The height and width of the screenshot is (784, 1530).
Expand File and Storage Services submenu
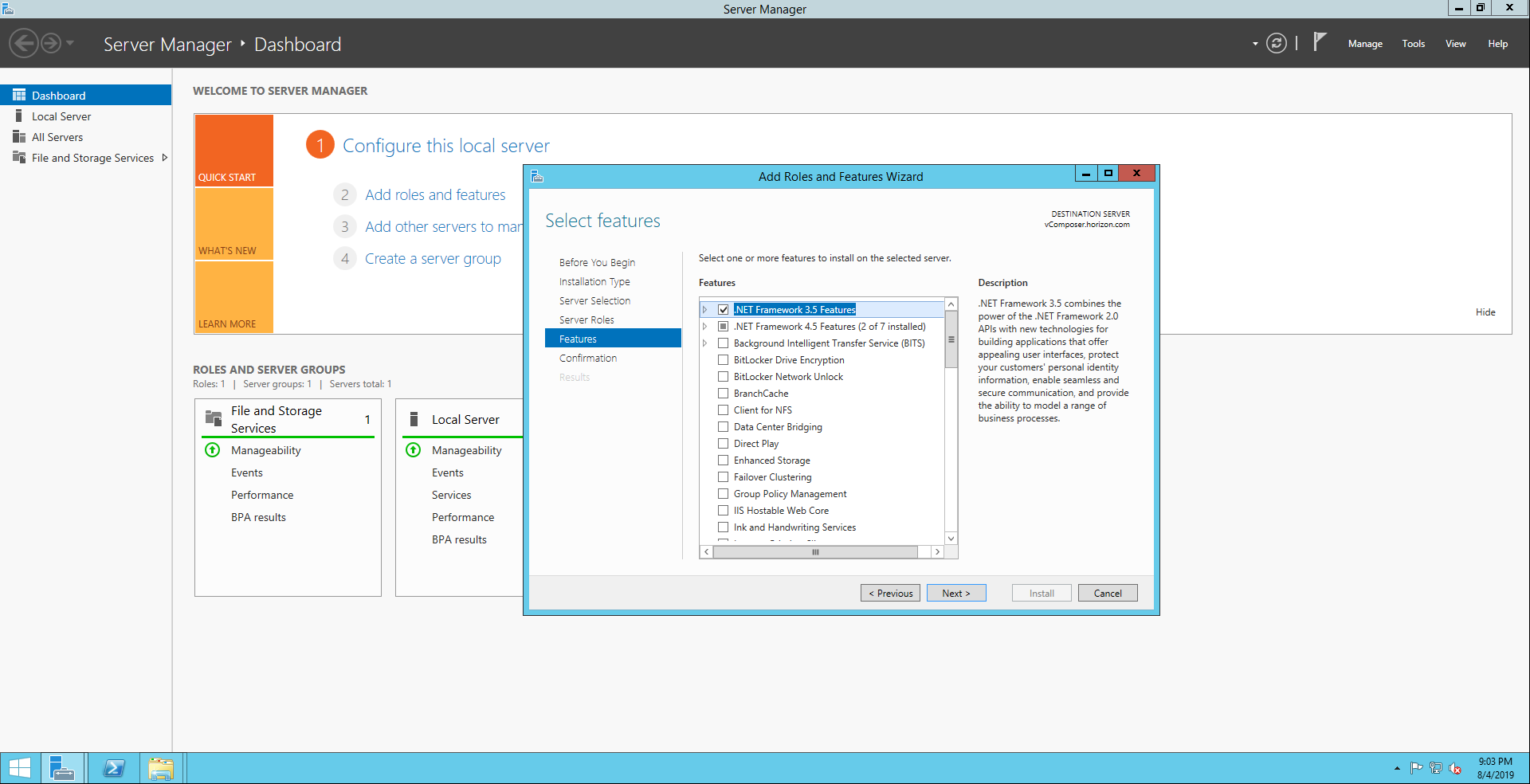point(165,158)
